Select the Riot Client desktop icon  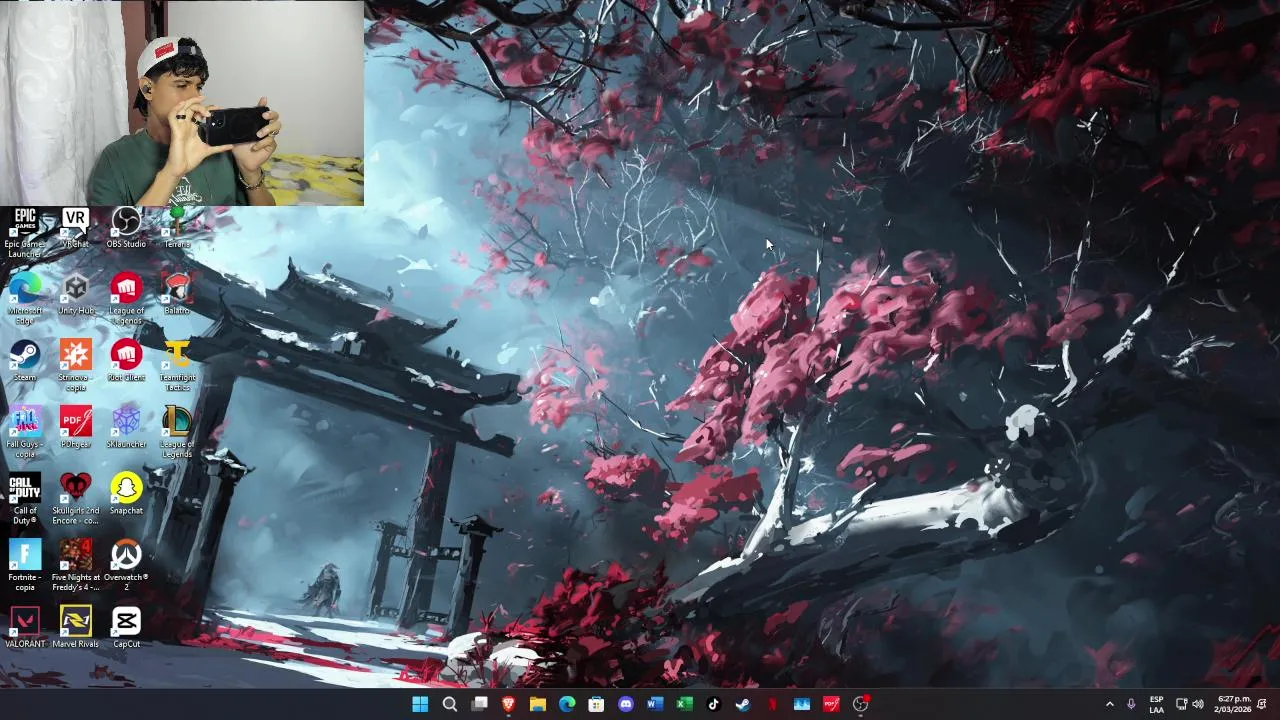click(x=126, y=361)
